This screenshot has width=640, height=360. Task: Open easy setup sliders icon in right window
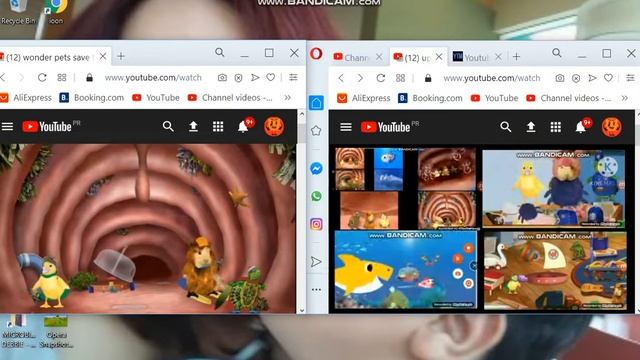pos(630,78)
